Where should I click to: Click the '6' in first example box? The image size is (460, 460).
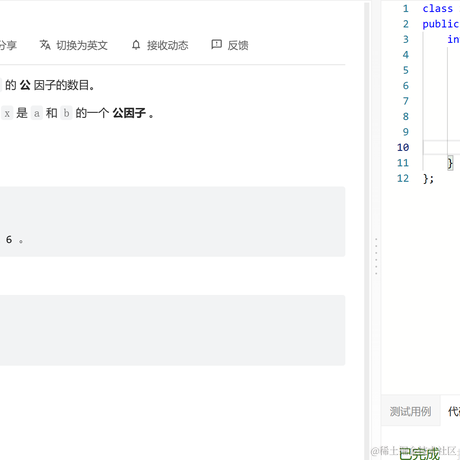pyautogui.click(x=9, y=240)
